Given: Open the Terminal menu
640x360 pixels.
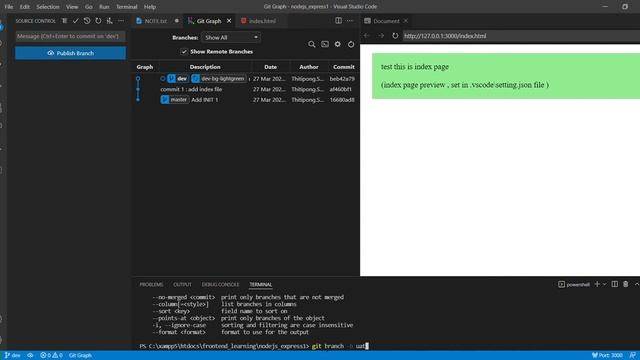Looking at the screenshot, I should pyautogui.click(x=127, y=7).
